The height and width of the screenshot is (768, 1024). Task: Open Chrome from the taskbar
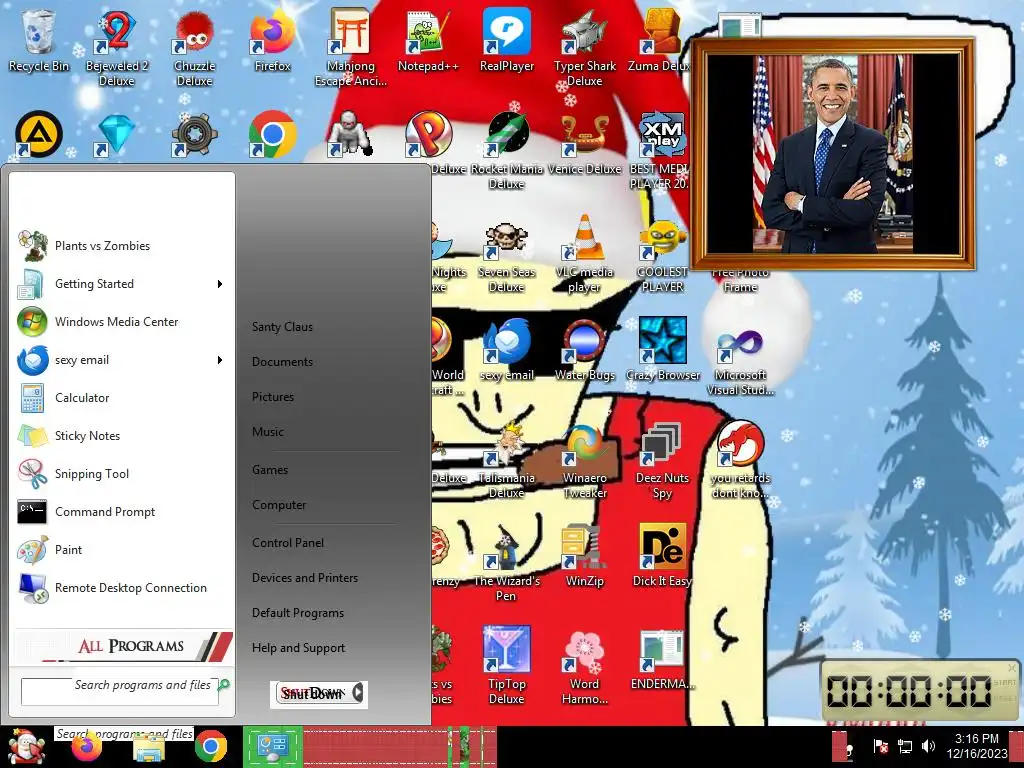pyautogui.click(x=210, y=746)
